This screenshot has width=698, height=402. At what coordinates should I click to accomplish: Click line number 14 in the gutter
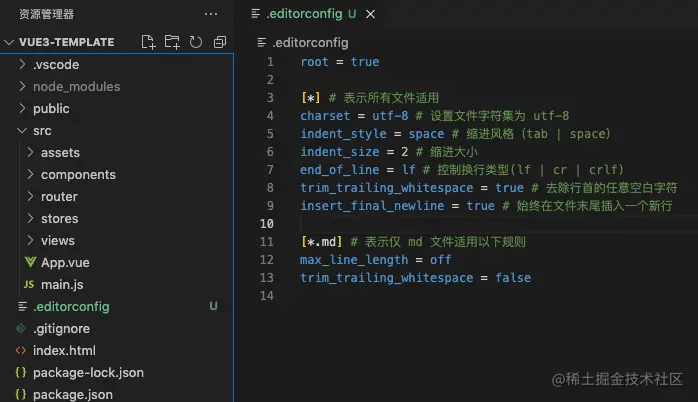pyautogui.click(x=267, y=296)
